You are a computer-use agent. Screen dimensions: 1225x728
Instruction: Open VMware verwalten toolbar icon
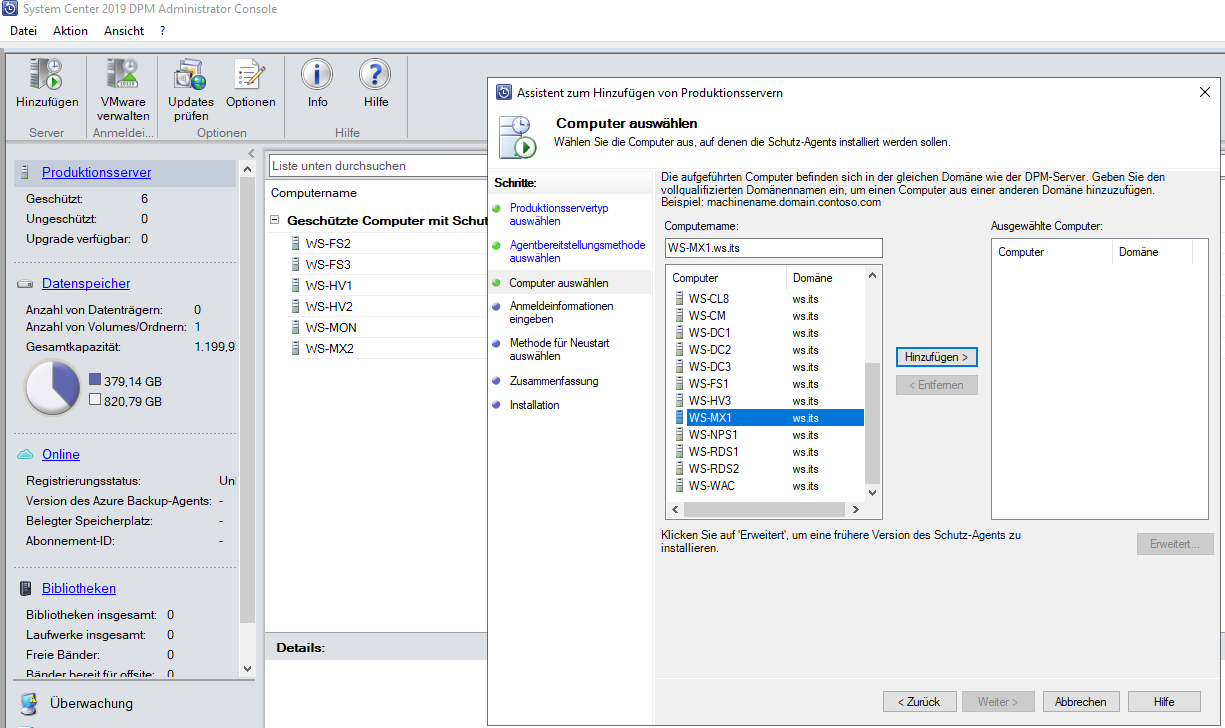point(123,75)
